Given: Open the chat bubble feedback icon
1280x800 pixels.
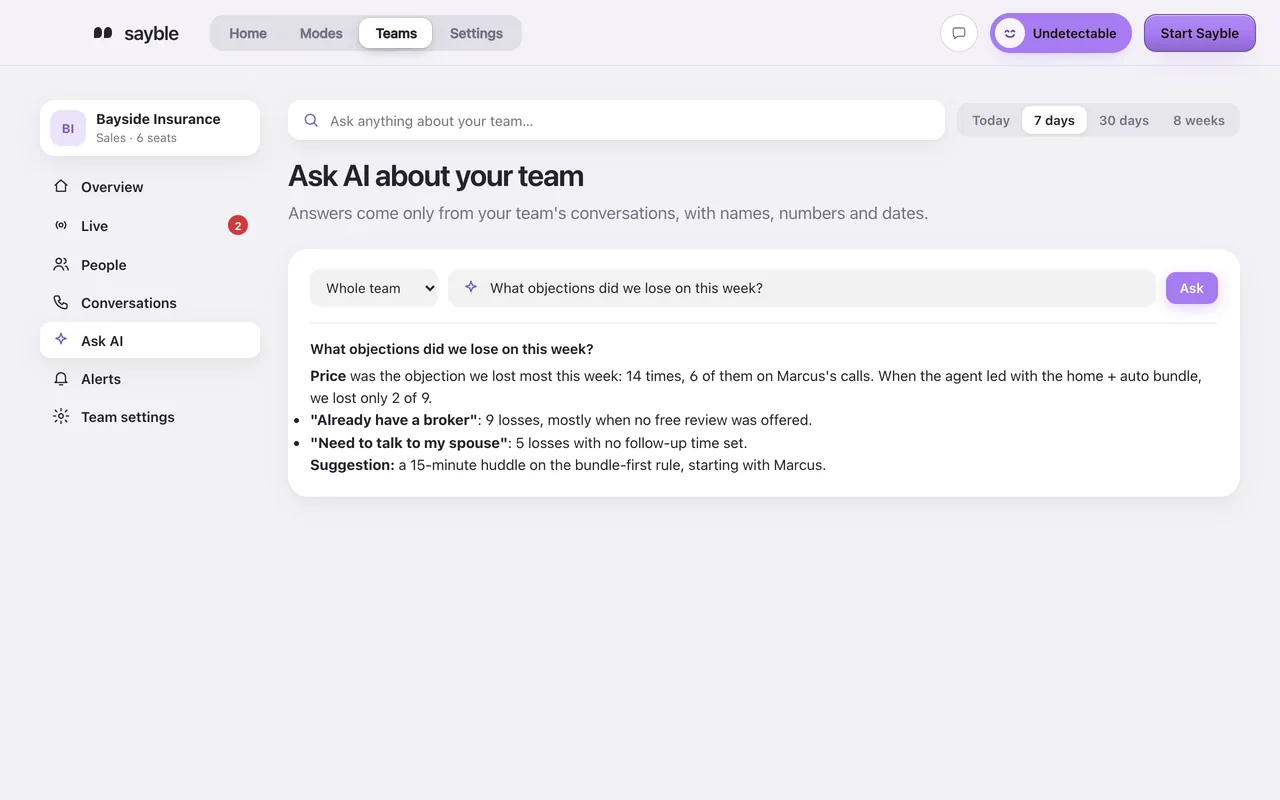Looking at the screenshot, I should 959,33.
